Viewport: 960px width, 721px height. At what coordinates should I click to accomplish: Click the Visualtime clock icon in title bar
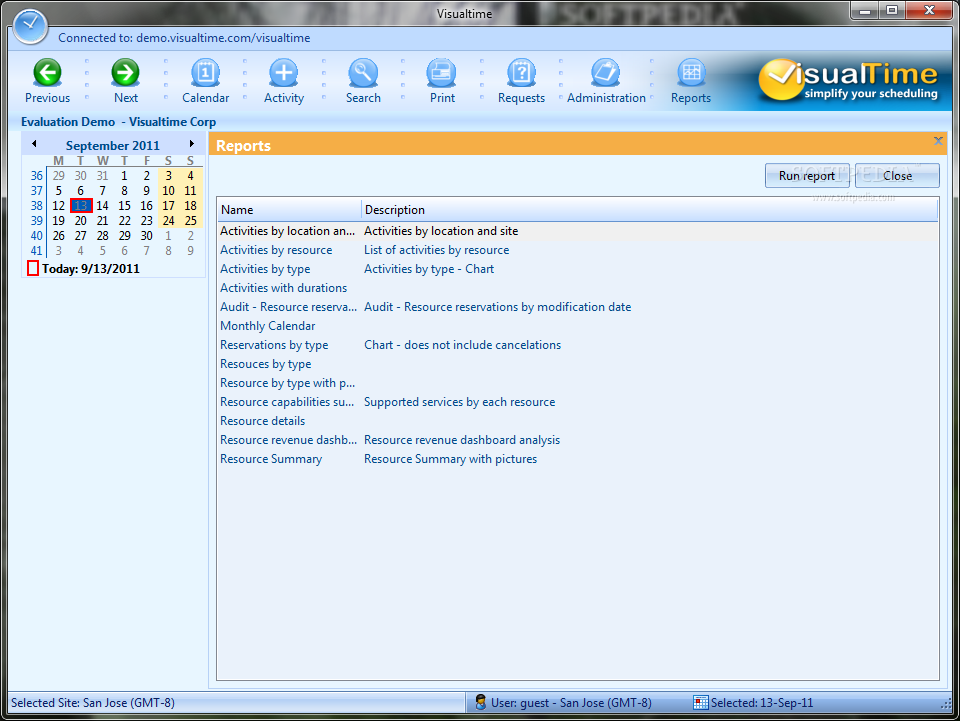click(30, 27)
